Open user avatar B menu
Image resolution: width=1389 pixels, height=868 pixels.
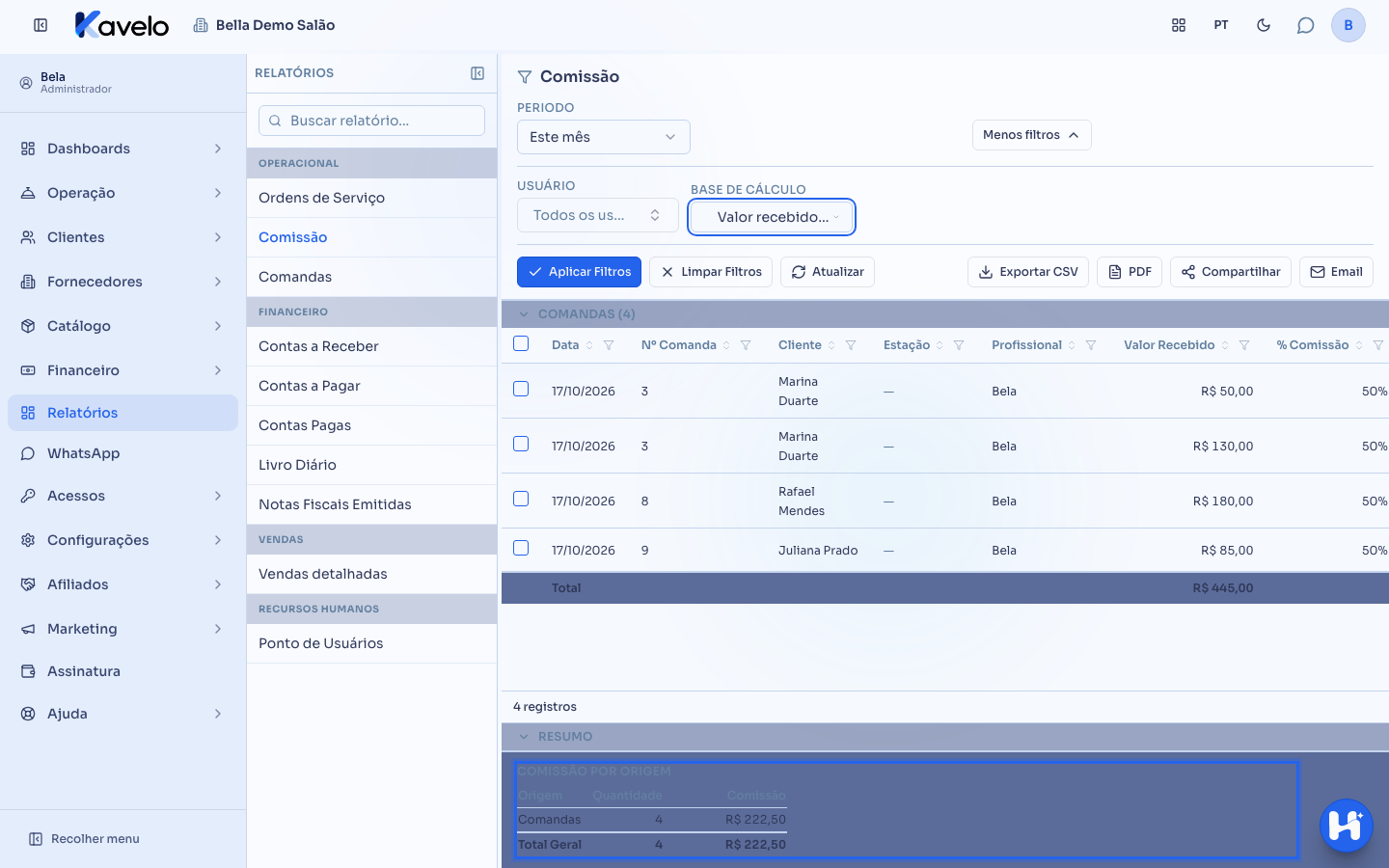pyautogui.click(x=1348, y=25)
